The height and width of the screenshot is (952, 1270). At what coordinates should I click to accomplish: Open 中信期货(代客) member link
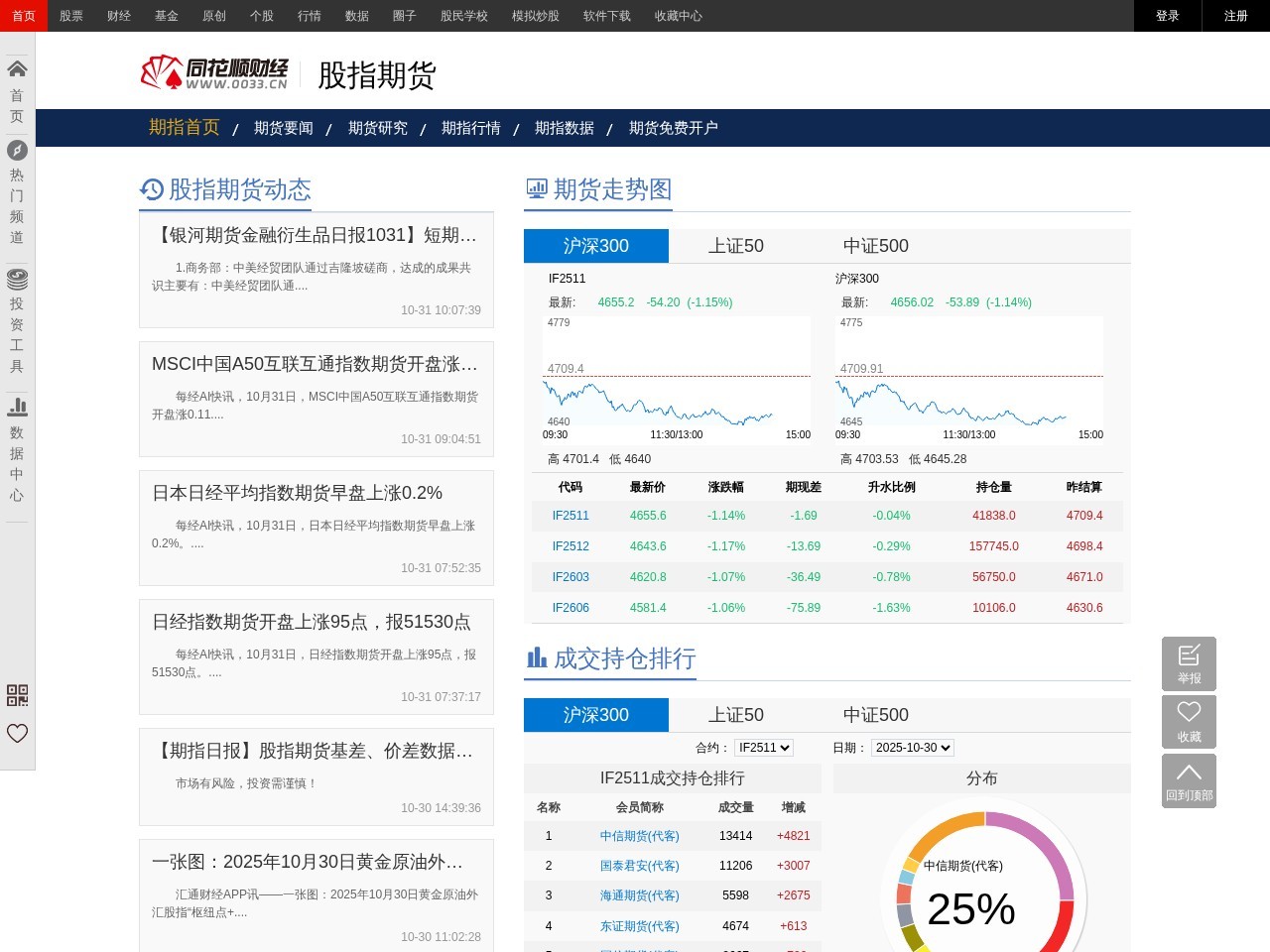[x=640, y=836]
